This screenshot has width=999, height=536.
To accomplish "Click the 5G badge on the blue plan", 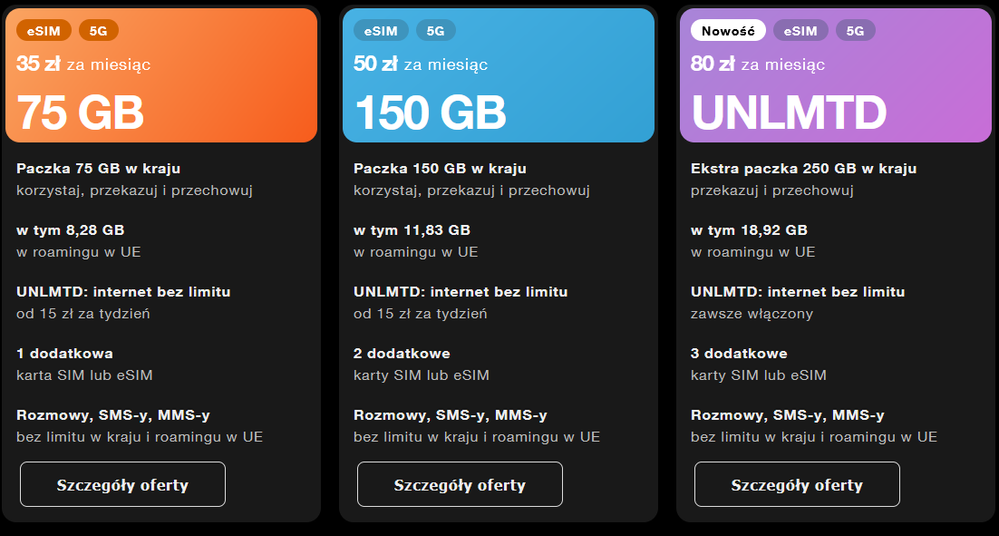I will (435, 31).
